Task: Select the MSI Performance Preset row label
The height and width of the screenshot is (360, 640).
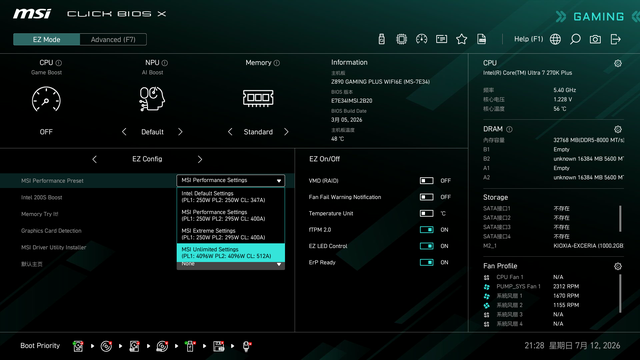Action: (x=52, y=181)
